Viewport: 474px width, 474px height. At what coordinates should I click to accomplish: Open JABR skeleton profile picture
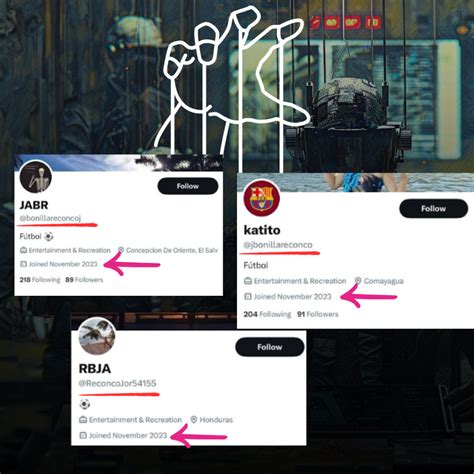(x=35, y=177)
